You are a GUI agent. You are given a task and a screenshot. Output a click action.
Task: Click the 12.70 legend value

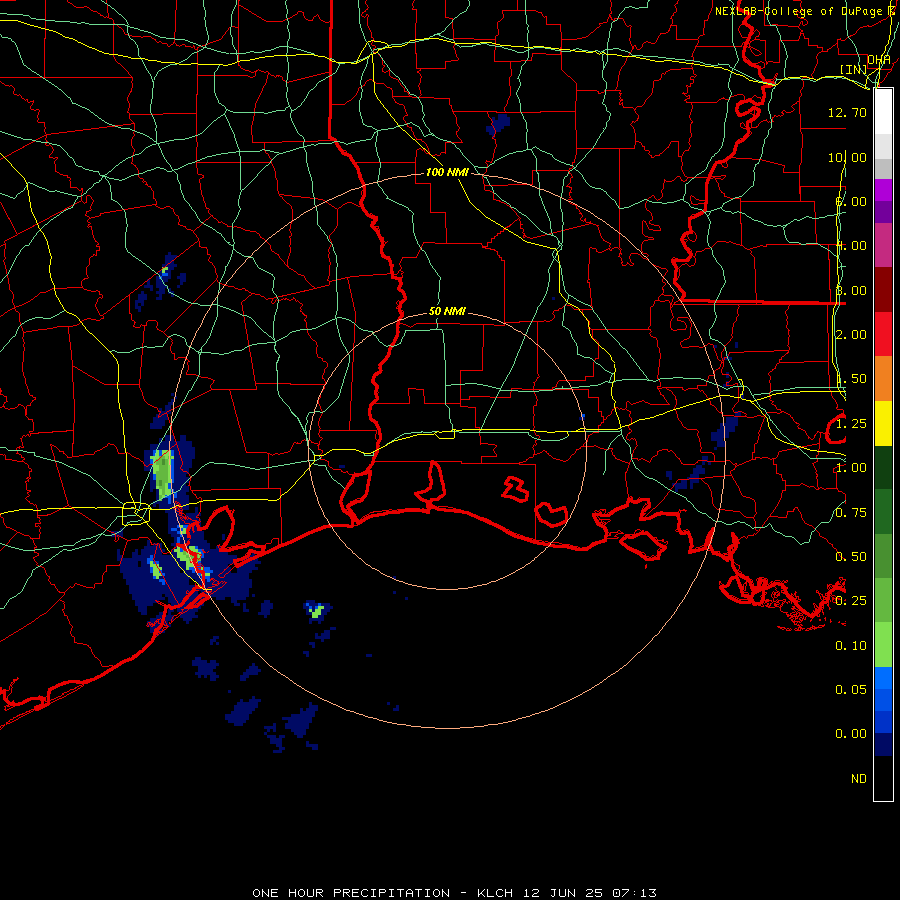[847, 112]
